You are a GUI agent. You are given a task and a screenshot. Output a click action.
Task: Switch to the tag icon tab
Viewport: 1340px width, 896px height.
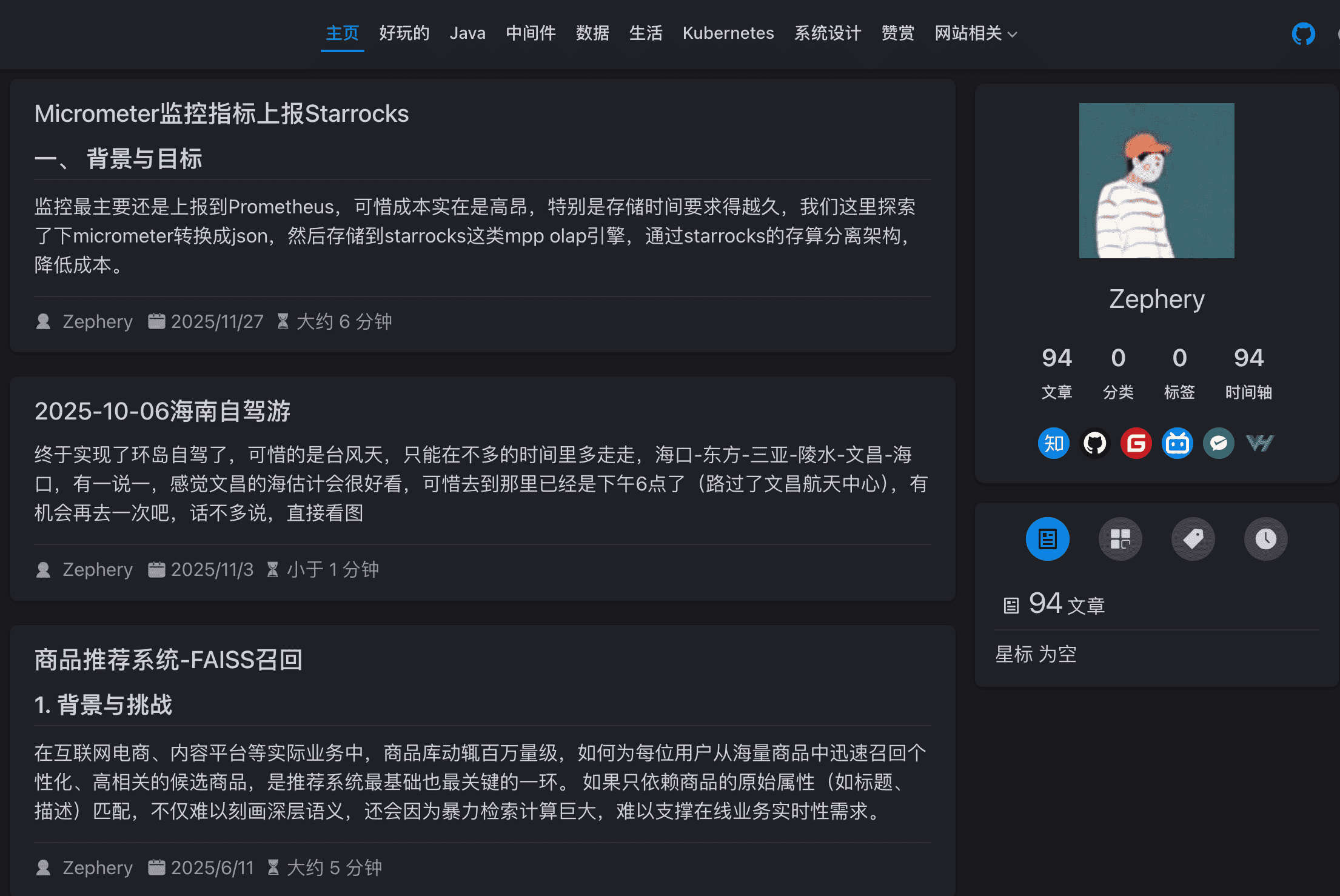1193,539
